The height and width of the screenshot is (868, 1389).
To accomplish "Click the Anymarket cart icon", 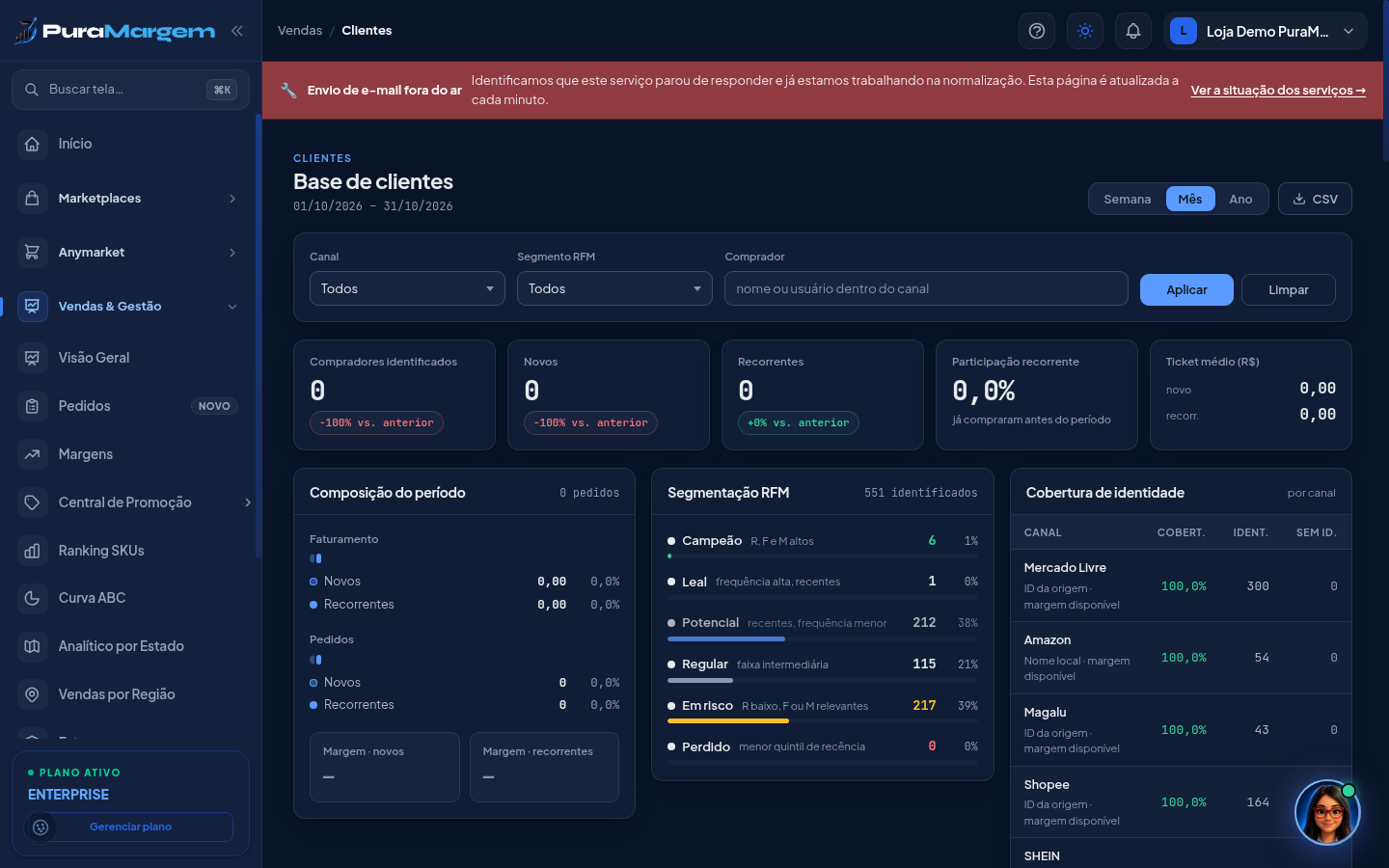I will pos(32,252).
